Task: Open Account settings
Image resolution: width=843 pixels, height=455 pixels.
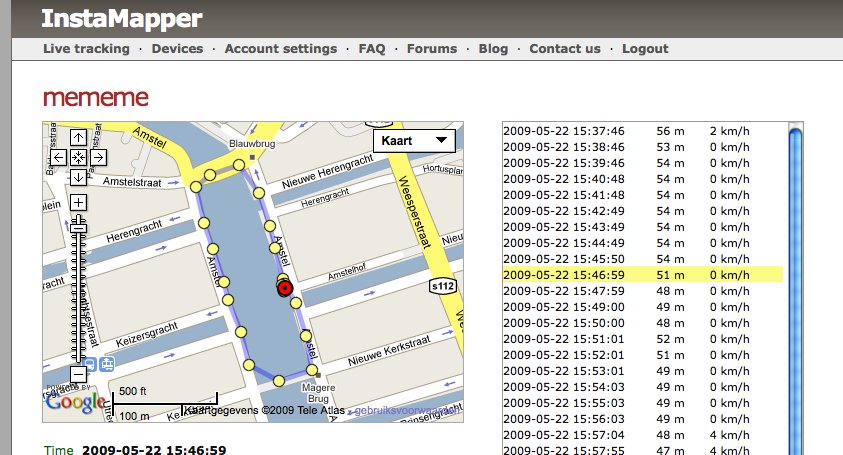Action: [x=280, y=48]
